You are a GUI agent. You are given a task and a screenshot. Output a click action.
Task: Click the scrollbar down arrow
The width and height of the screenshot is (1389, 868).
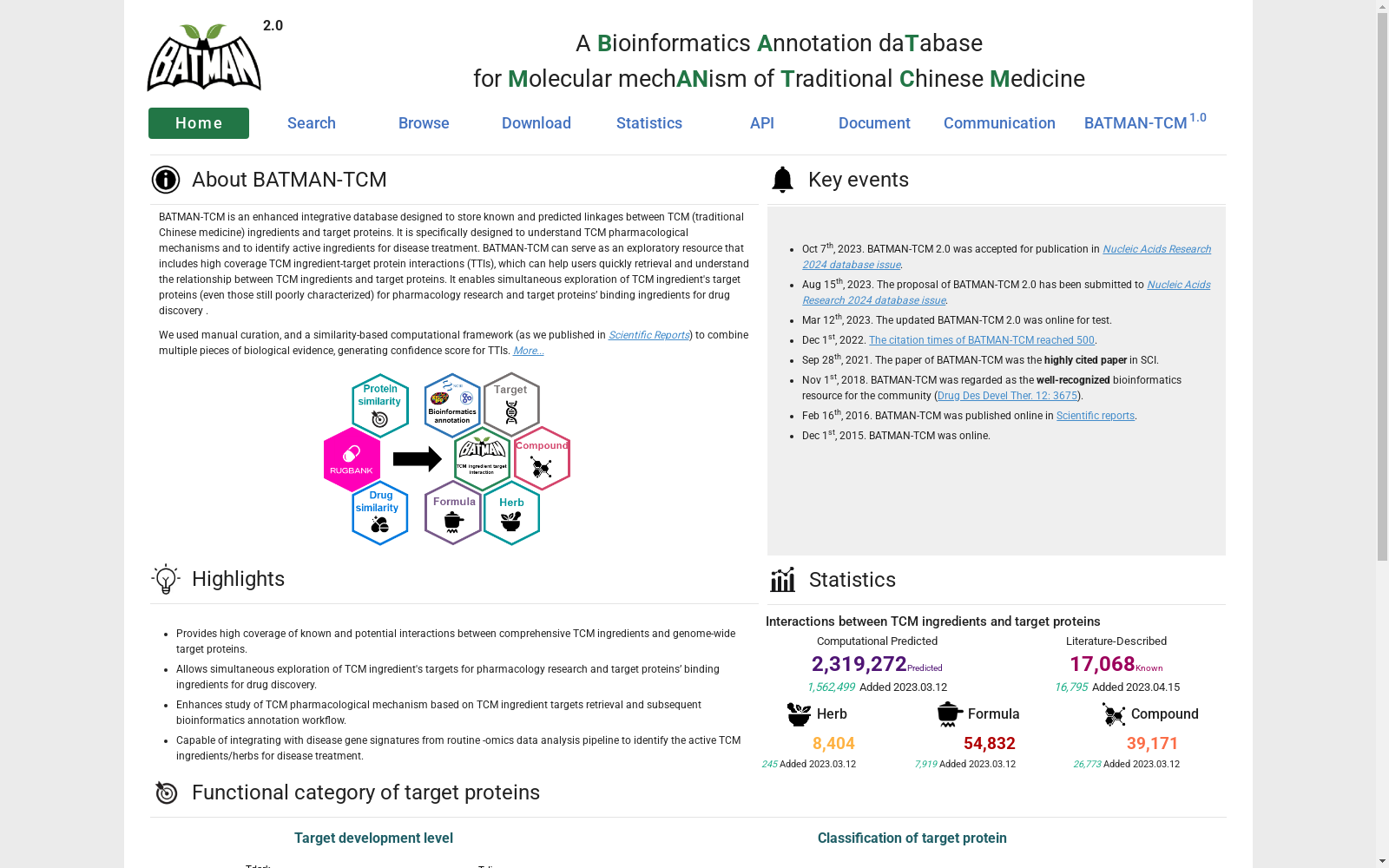(x=1382, y=861)
